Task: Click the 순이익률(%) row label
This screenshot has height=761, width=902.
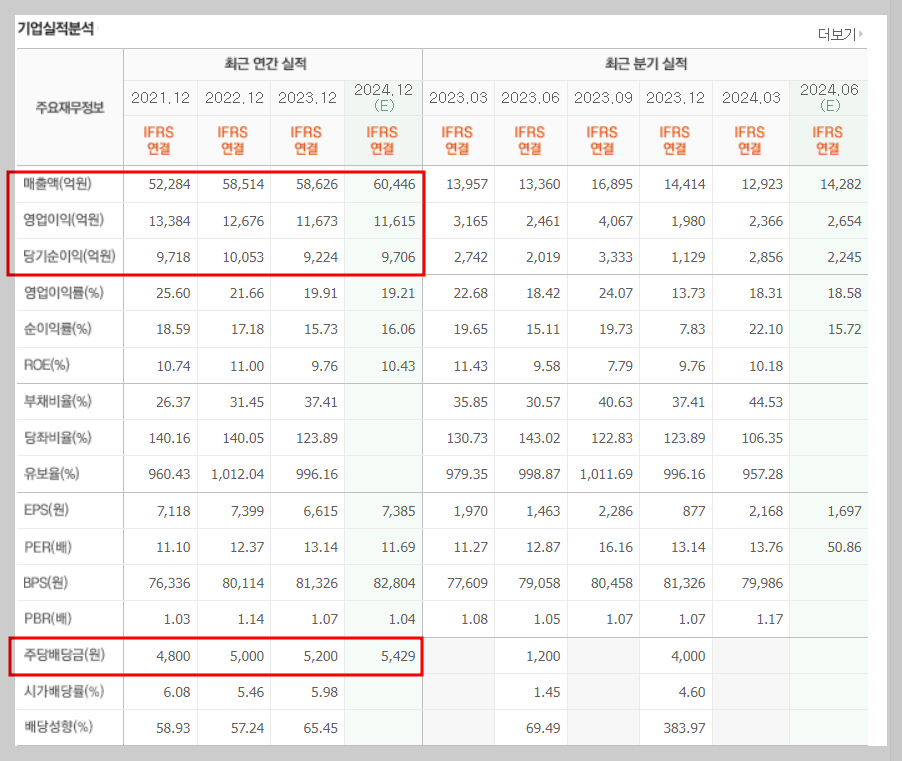Action: click(x=58, y=329)
